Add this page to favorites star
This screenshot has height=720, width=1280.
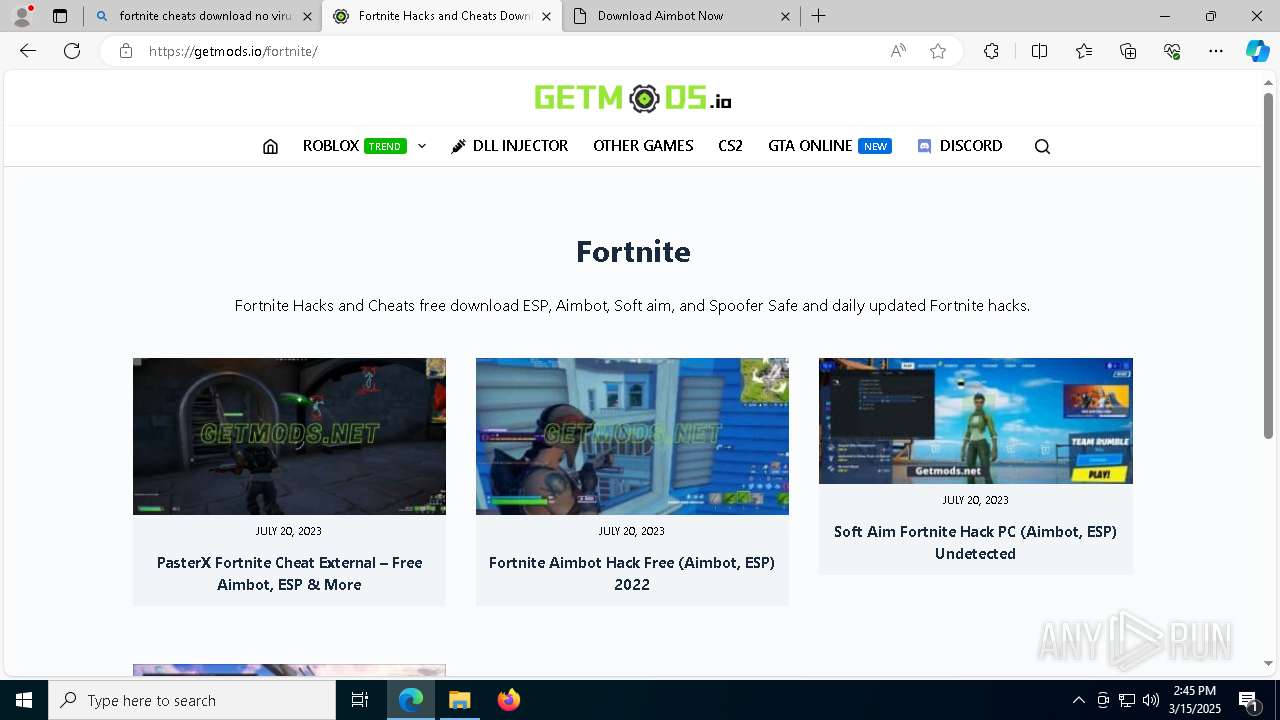[x=938, y=51]
